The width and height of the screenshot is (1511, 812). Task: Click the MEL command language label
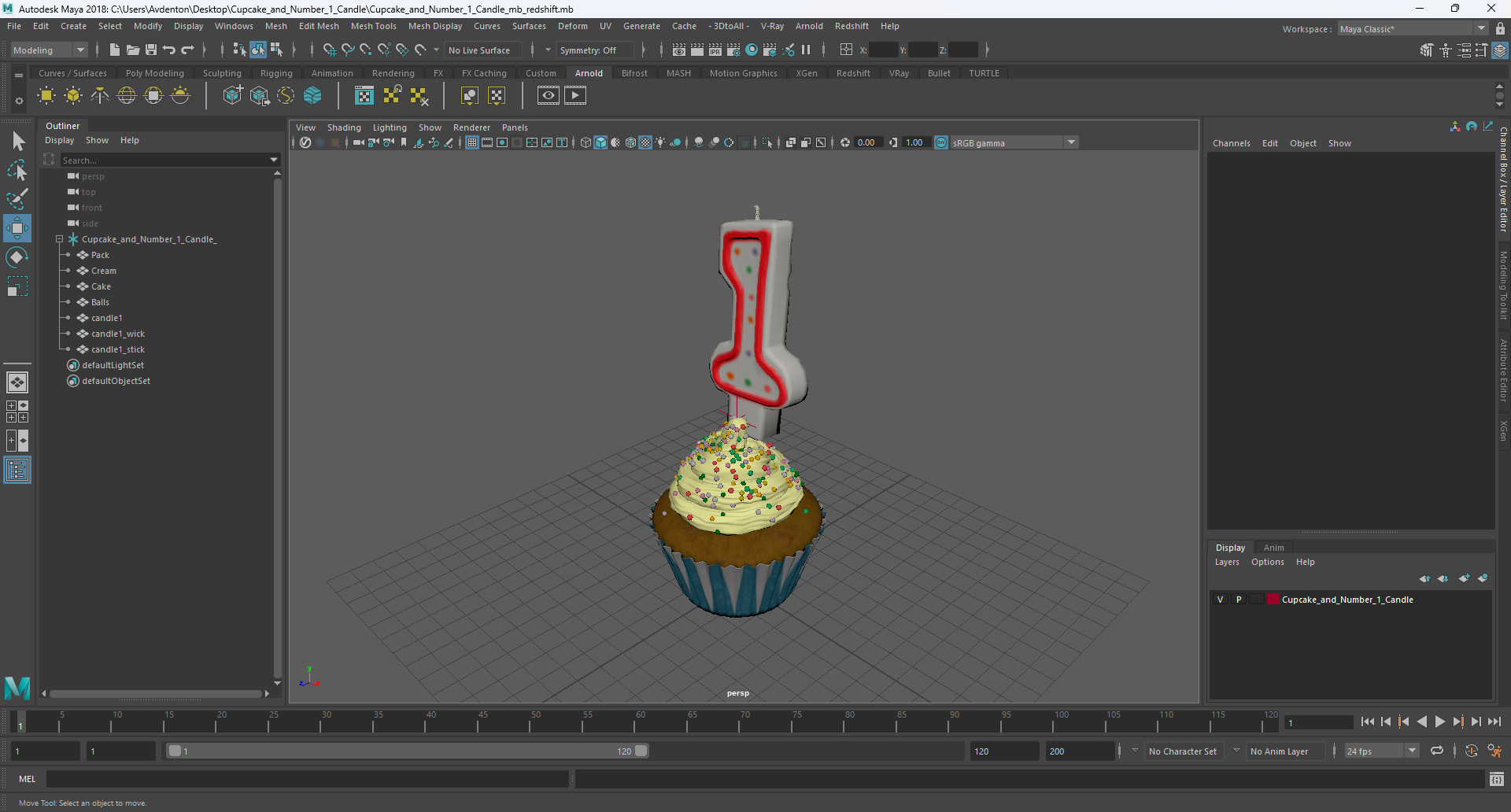[x=28, y=779]
